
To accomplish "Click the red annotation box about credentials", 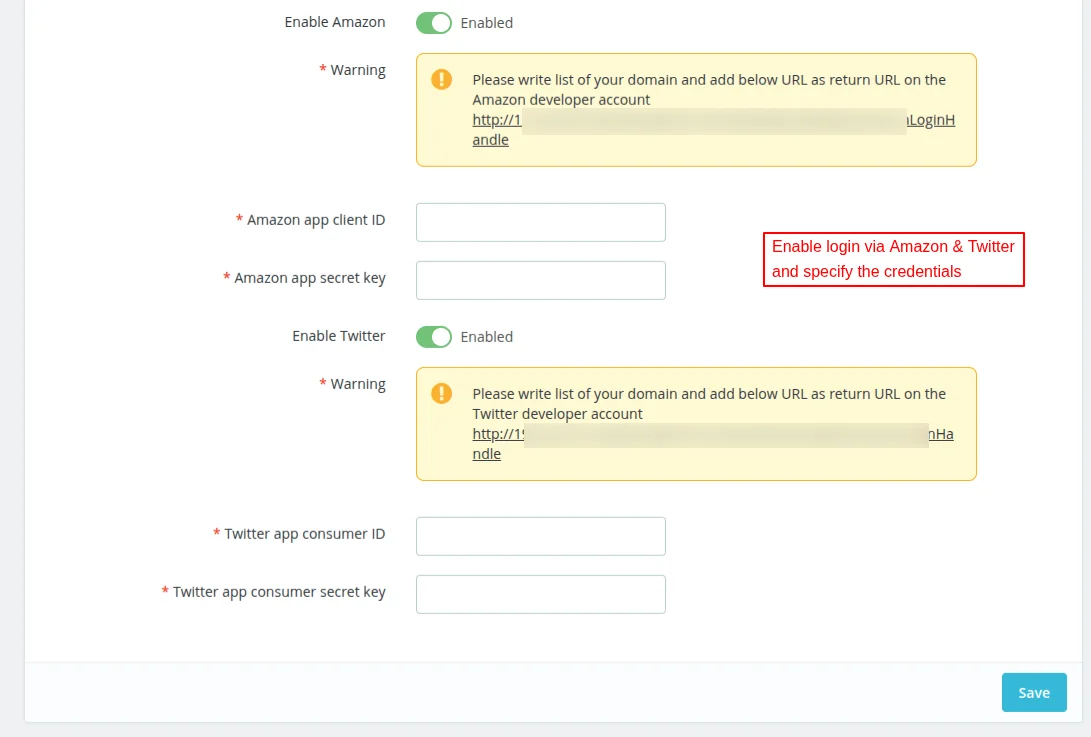I will (x=893, y=259).
